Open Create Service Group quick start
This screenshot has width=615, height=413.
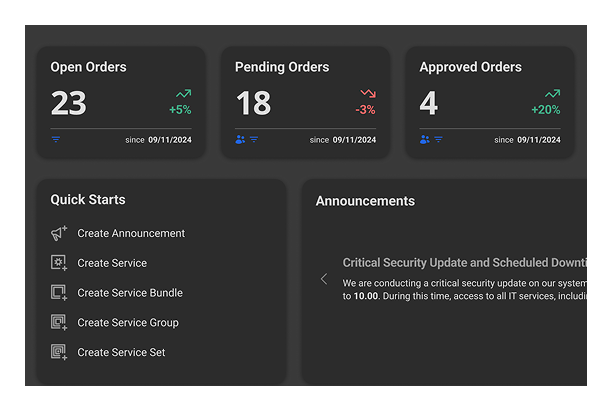coord(128,323)
